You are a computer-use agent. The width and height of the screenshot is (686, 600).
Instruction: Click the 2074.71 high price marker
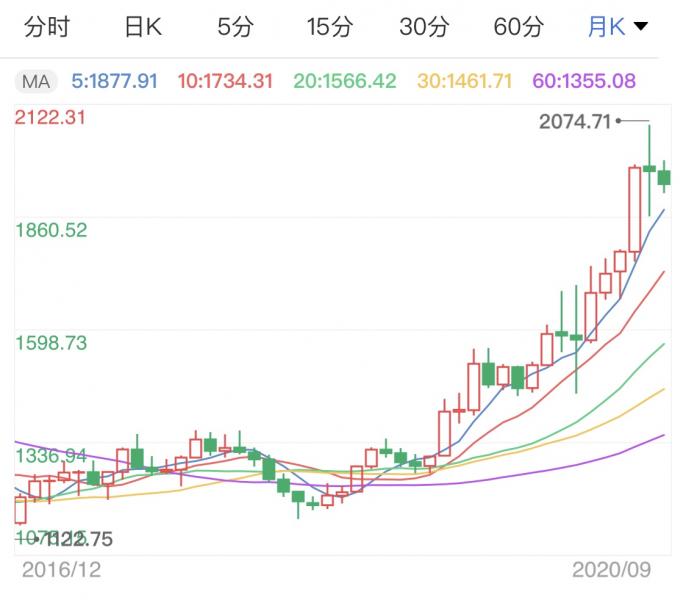[574, 122]
